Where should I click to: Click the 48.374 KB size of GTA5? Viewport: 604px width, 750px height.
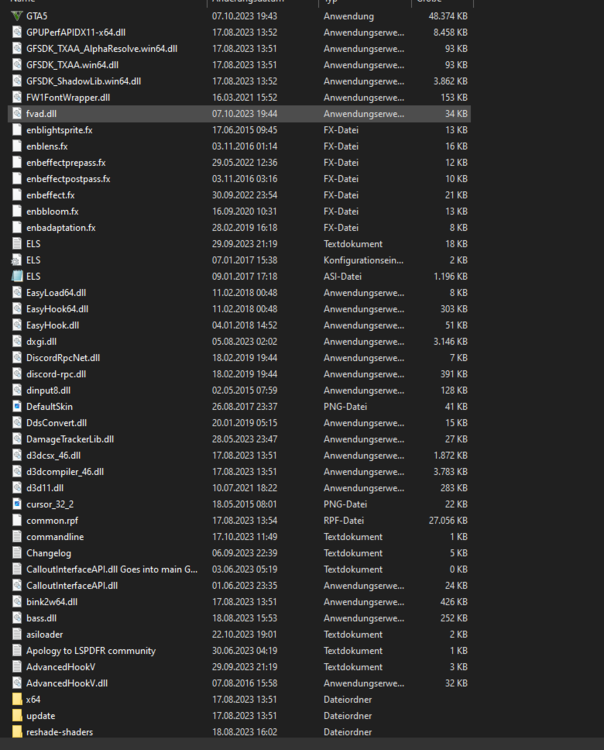pos(448,16)
